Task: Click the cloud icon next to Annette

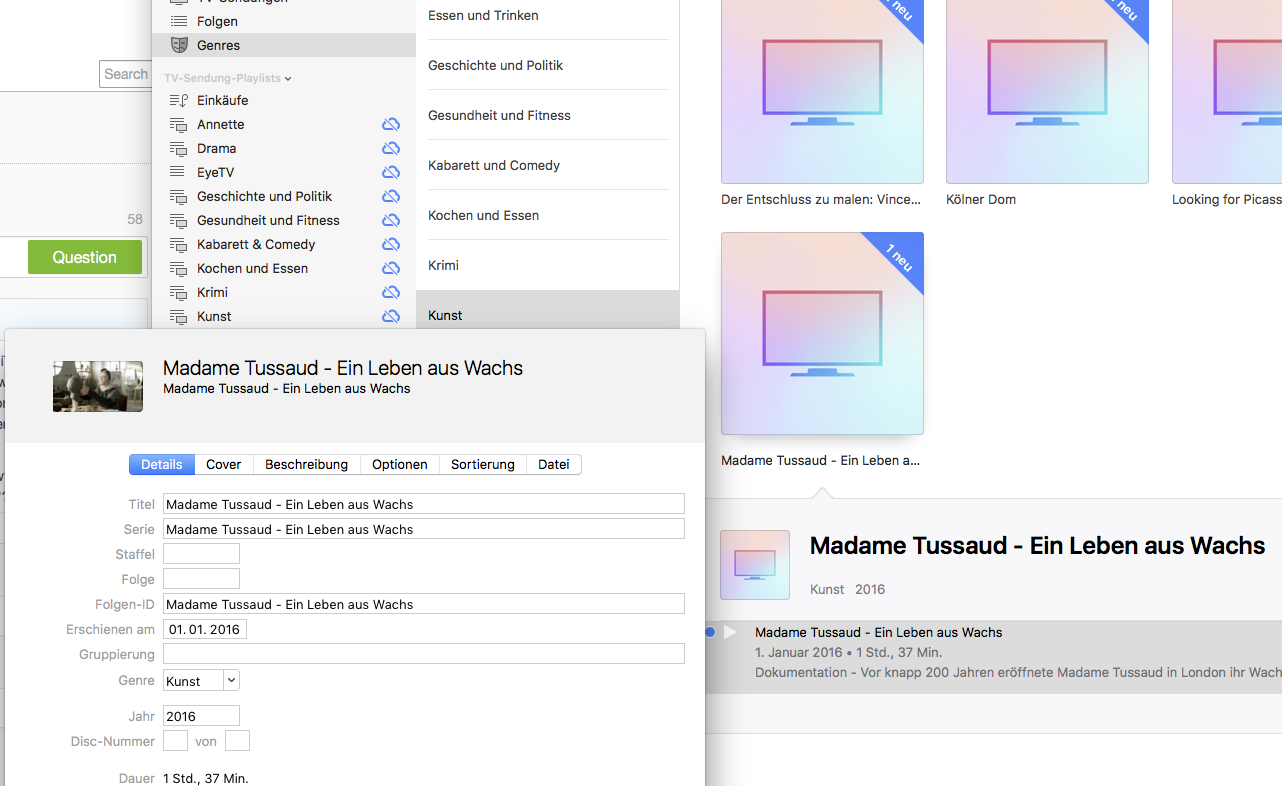Action: pos(391,124)
